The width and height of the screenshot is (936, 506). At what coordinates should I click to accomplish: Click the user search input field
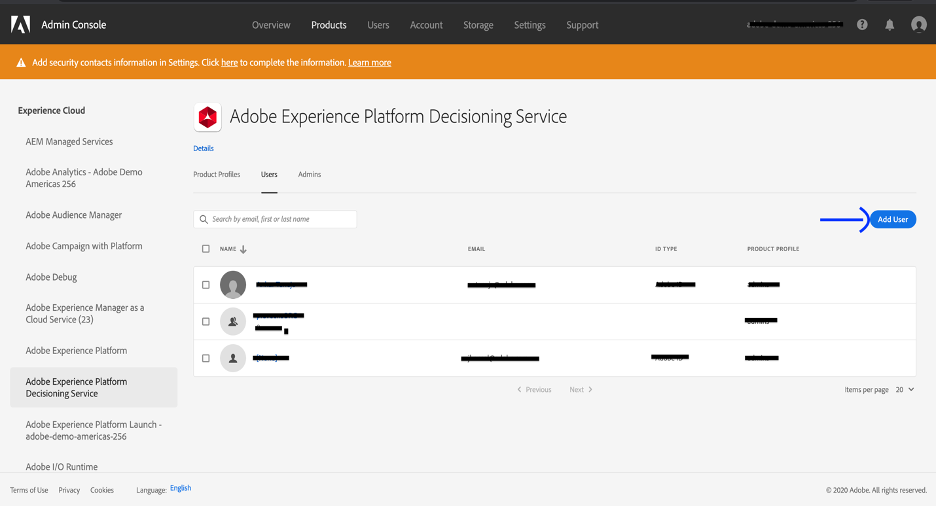click(x=275, y=219)
